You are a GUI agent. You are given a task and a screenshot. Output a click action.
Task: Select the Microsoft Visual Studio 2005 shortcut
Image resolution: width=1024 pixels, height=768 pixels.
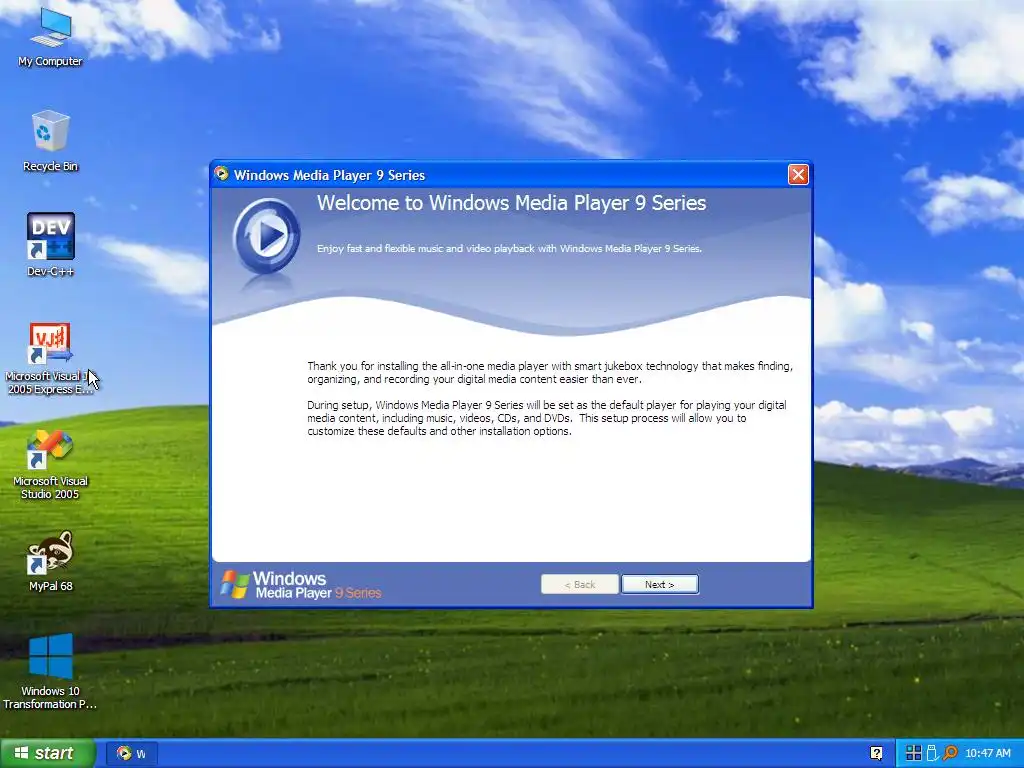[x=50, y=465]
